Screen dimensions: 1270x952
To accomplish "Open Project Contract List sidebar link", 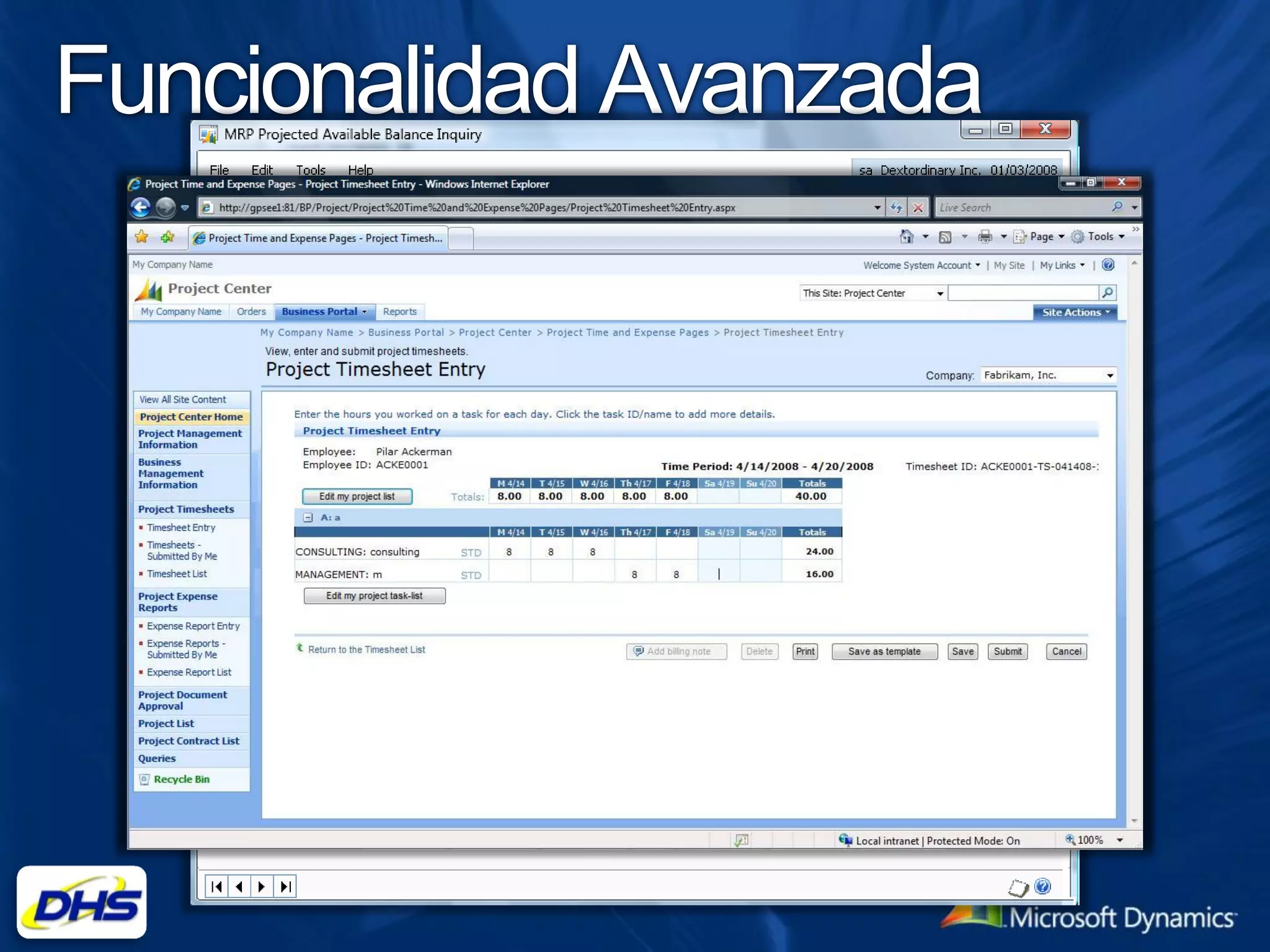I will 189,741.
